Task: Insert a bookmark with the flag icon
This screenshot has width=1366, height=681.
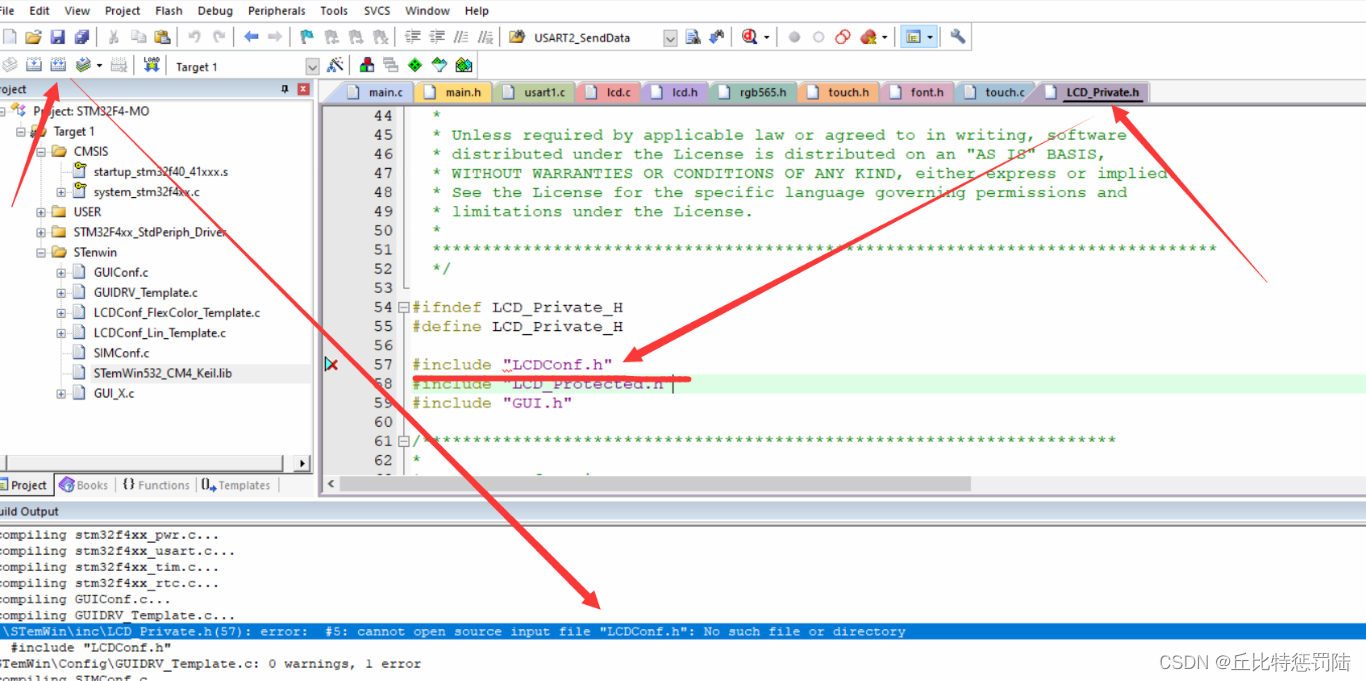Action: (307, 37)
